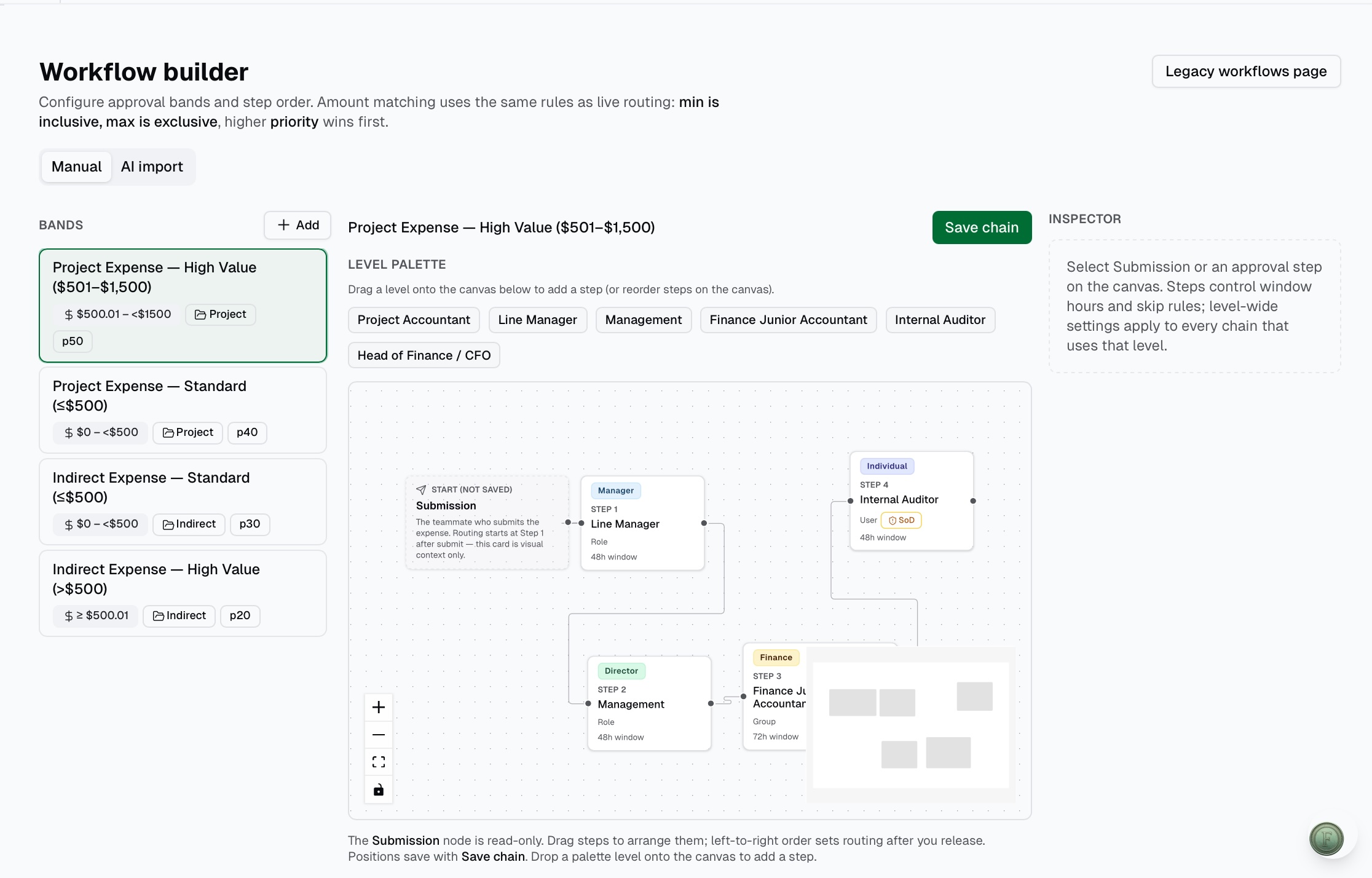Click the 72h window text on Step 3
1372x878 pixels.
(776, 737)
